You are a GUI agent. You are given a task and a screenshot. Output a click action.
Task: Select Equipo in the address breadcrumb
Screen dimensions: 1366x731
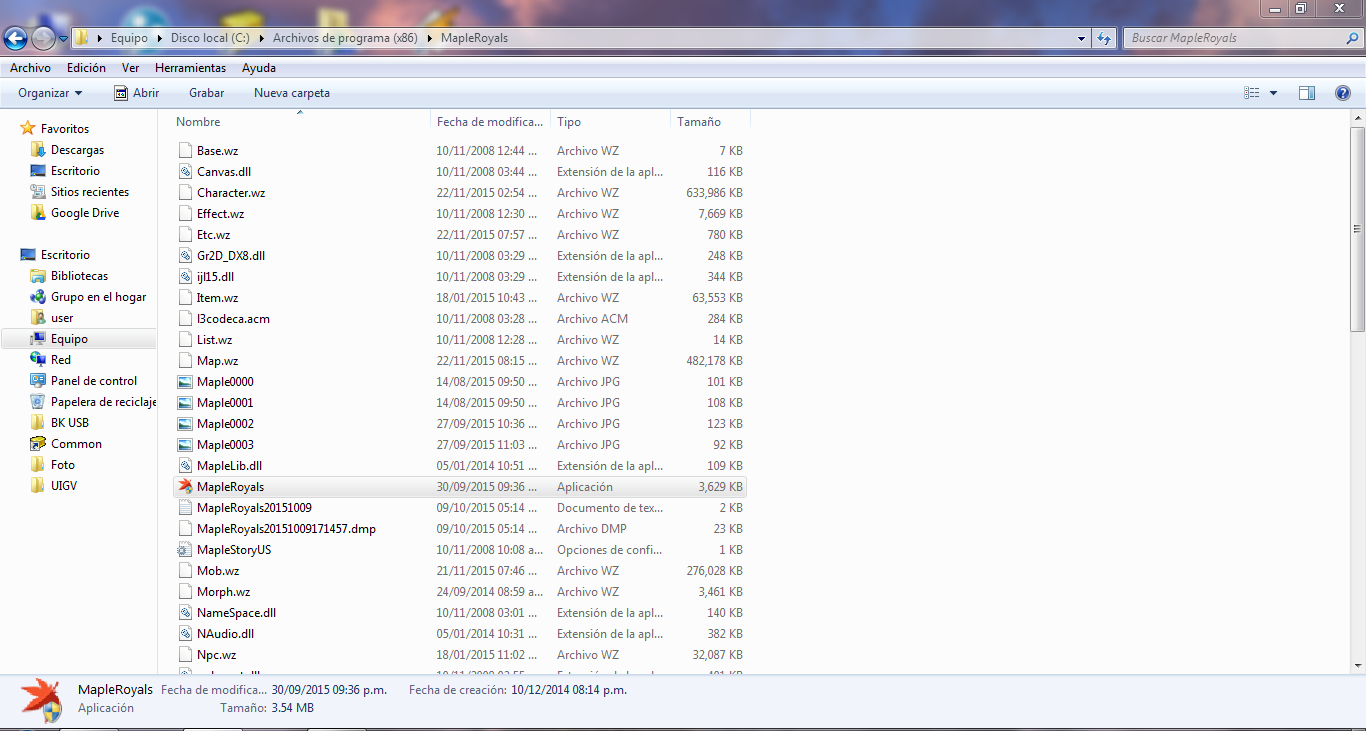[x=129, y=38]
